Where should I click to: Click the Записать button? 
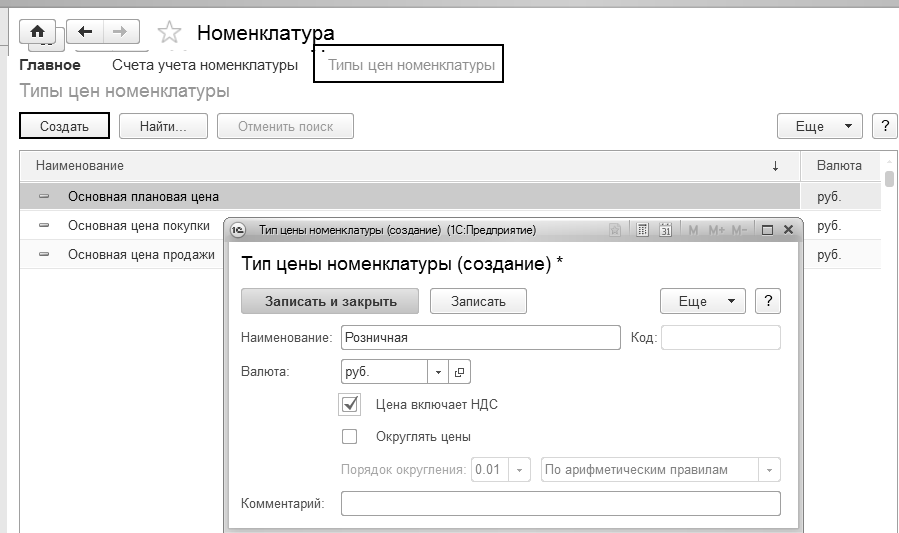point(478,301)
